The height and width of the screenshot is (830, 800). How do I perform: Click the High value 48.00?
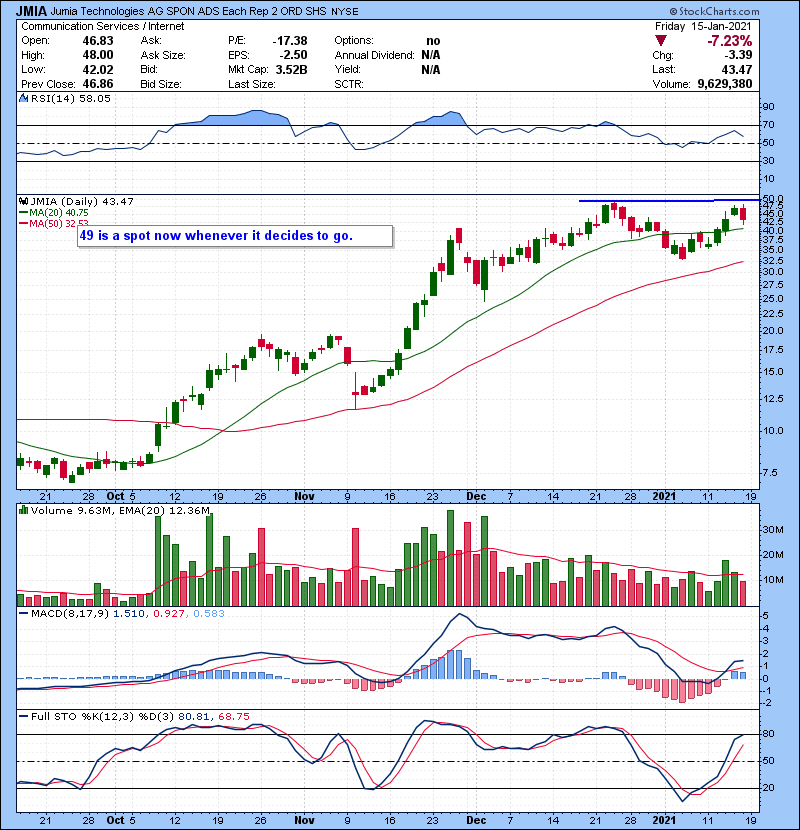click(98, 55)
